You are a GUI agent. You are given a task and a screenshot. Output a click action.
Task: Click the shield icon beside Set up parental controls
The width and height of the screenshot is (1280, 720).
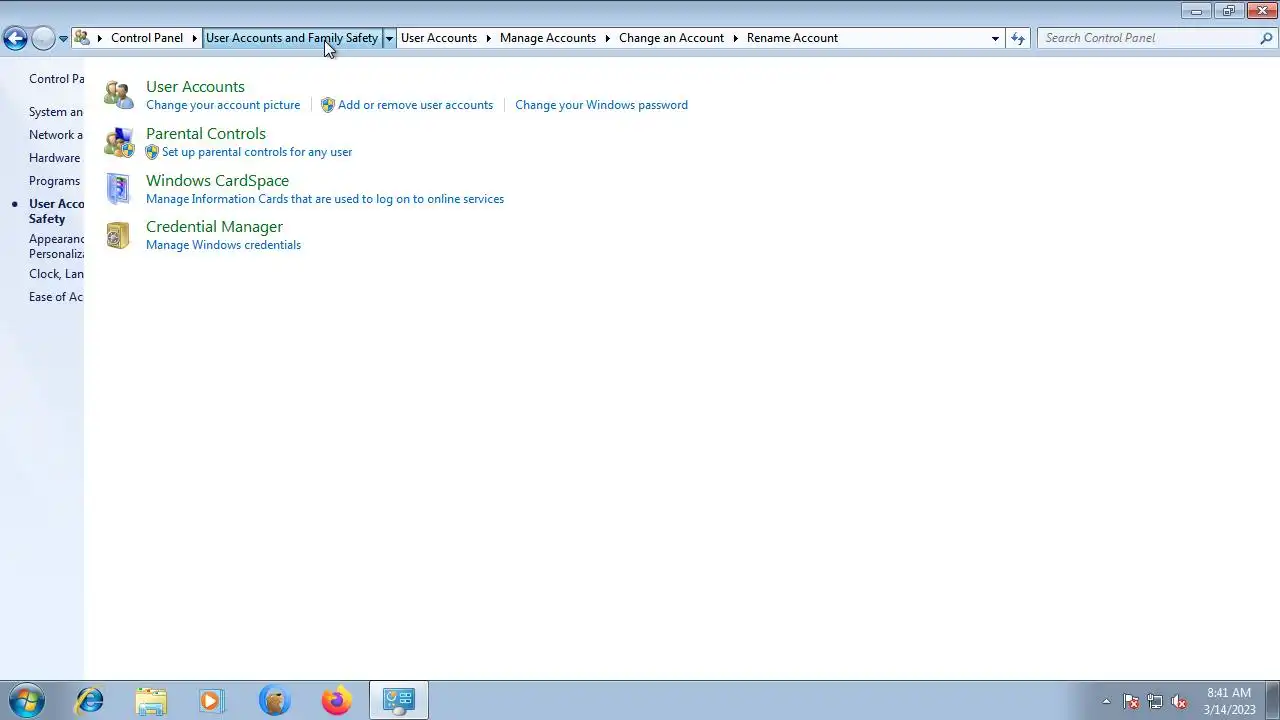[x=152, y=152]
